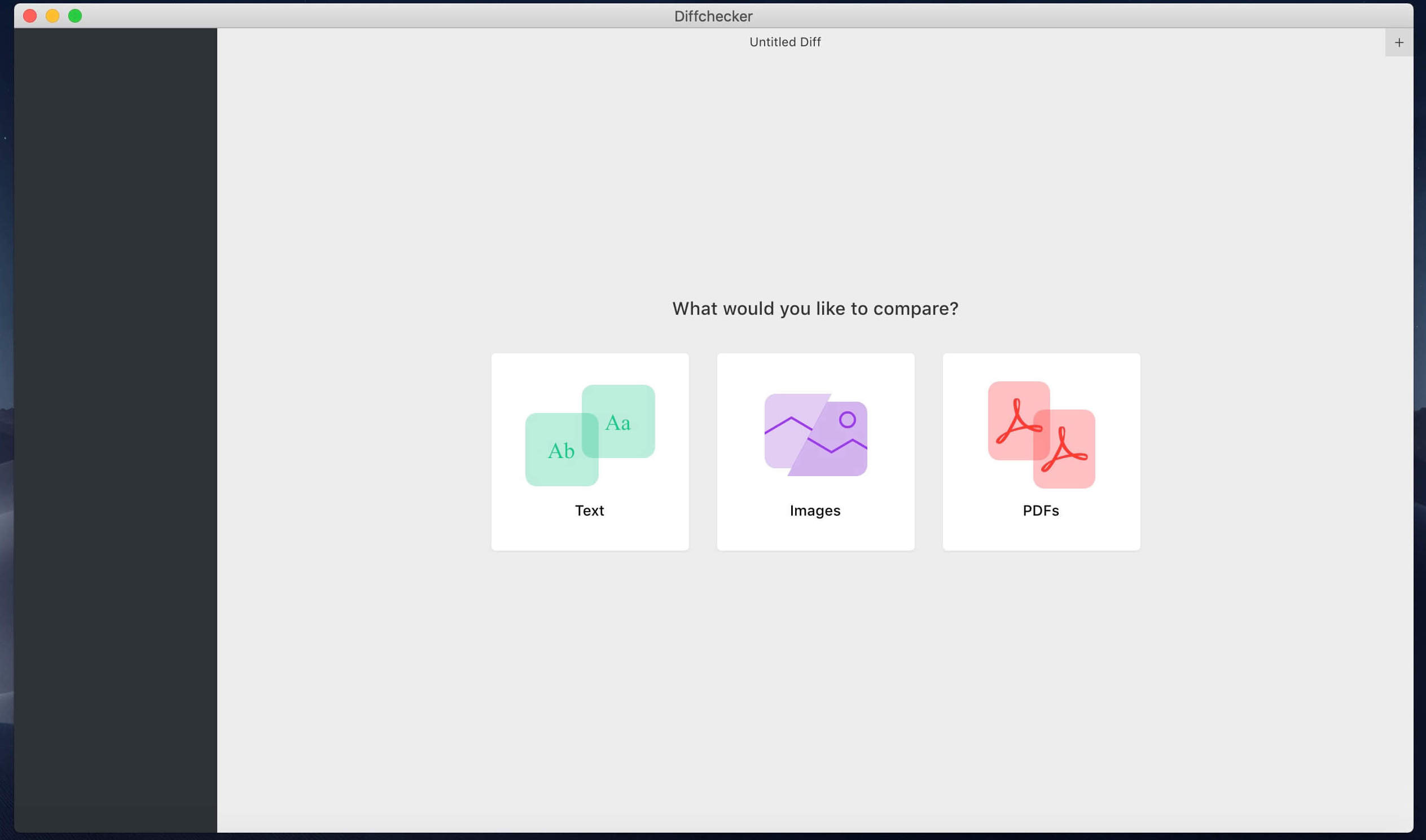
Task: Choose the PDFs comparison card
Action: pos(1041,452)
